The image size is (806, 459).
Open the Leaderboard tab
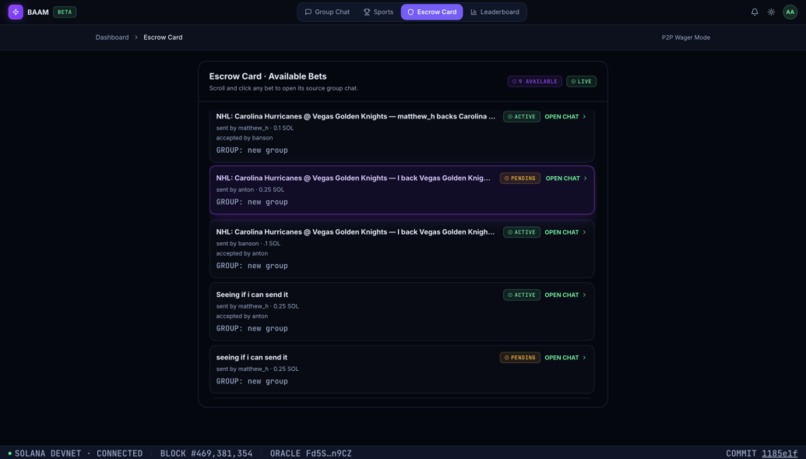coord(495,12)
